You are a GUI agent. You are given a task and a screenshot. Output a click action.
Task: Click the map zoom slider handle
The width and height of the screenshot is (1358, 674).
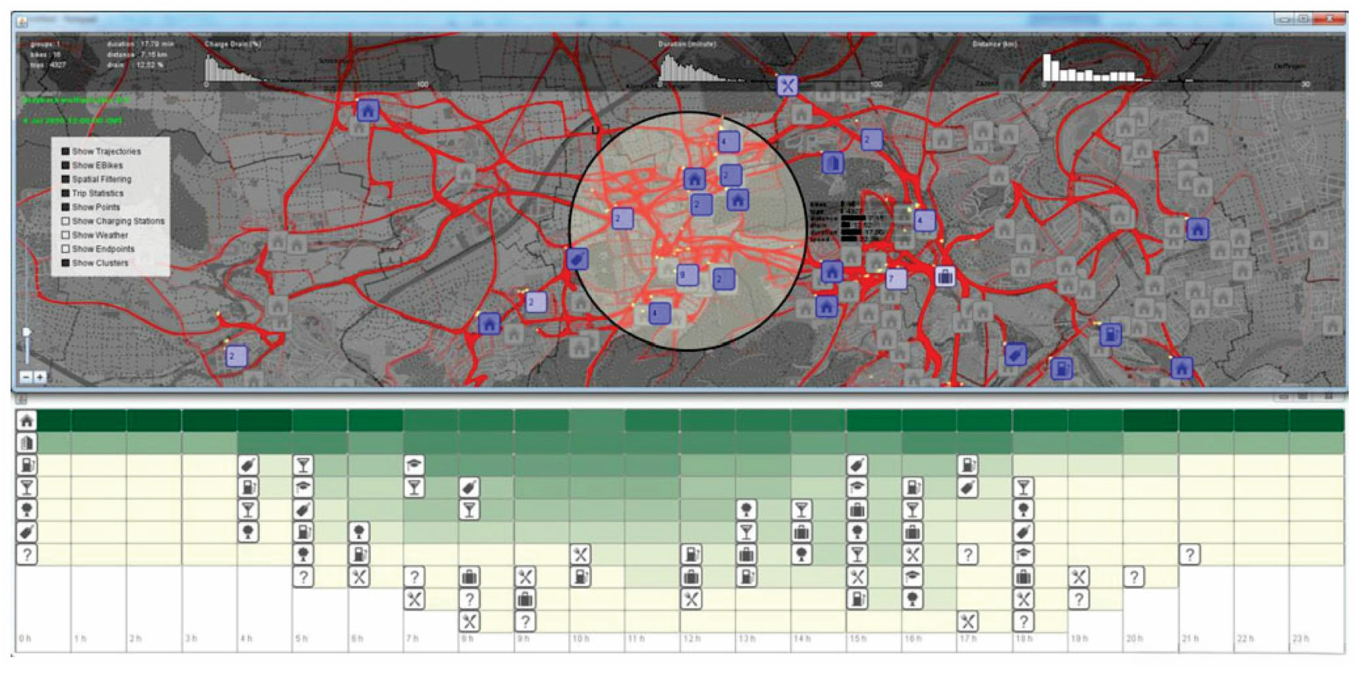(27, 332)
